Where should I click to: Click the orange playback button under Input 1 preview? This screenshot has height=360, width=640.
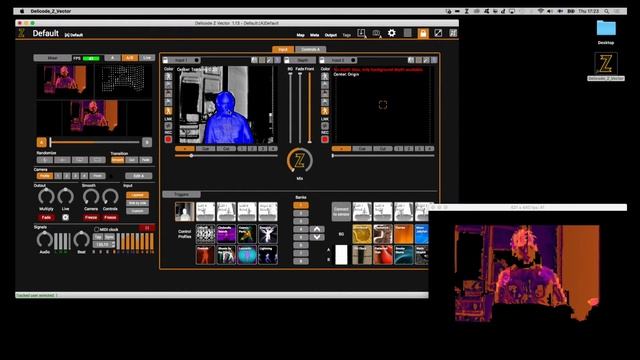184,149
